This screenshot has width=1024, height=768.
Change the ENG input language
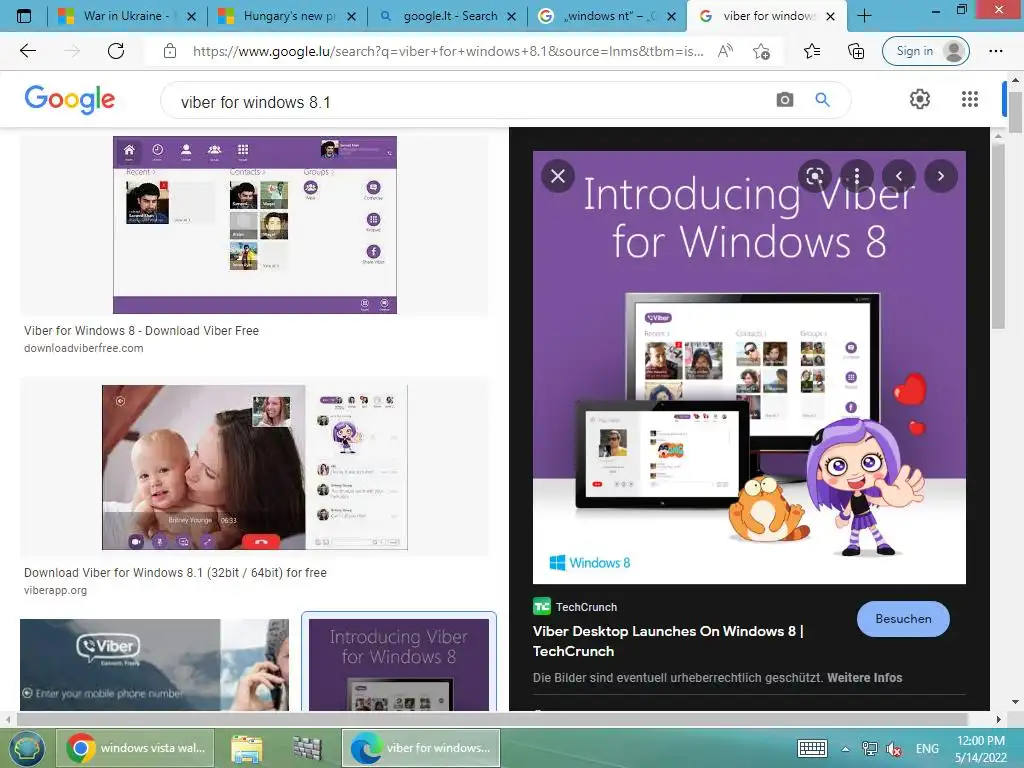point(927,748)
